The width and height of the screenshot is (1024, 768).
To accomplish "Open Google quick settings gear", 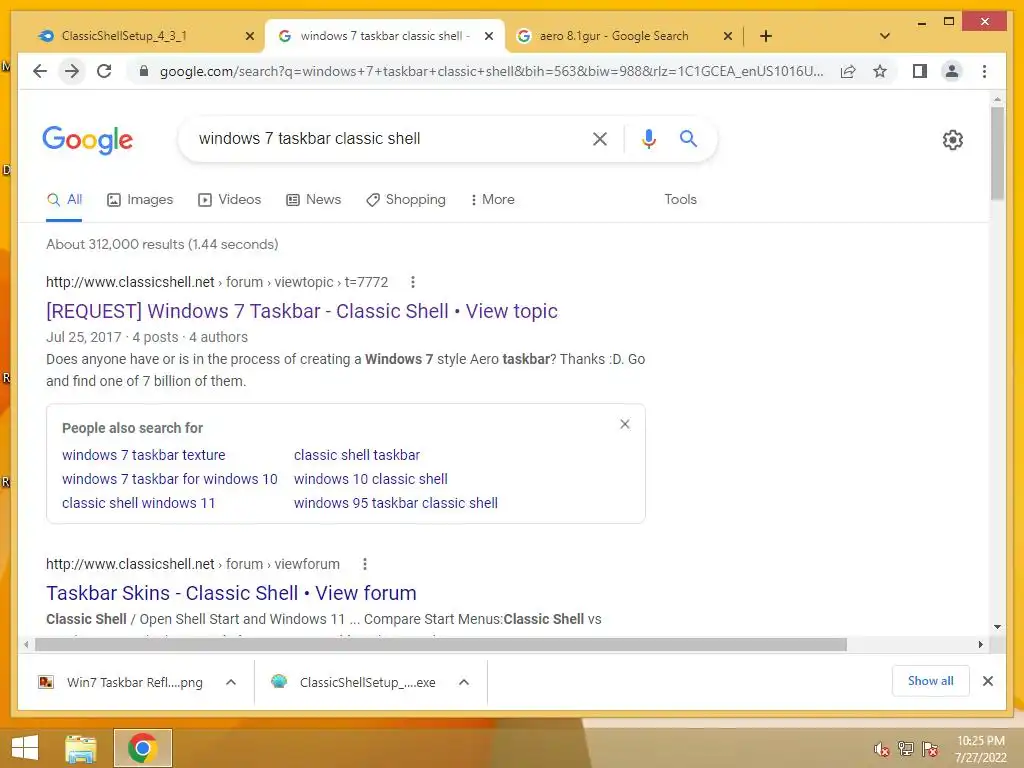I will tap(953, 139).
